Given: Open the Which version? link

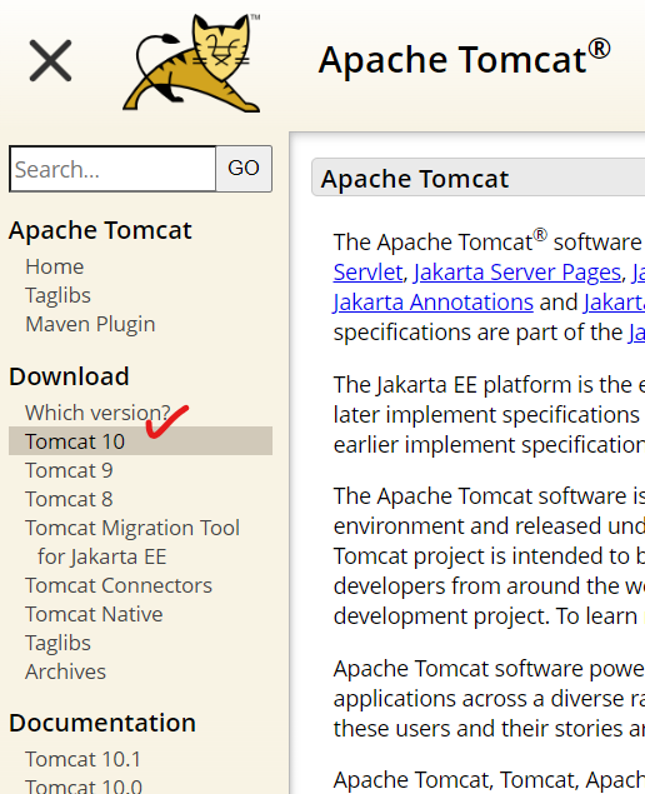Looking at the screenshot, I should click(98, 412).
